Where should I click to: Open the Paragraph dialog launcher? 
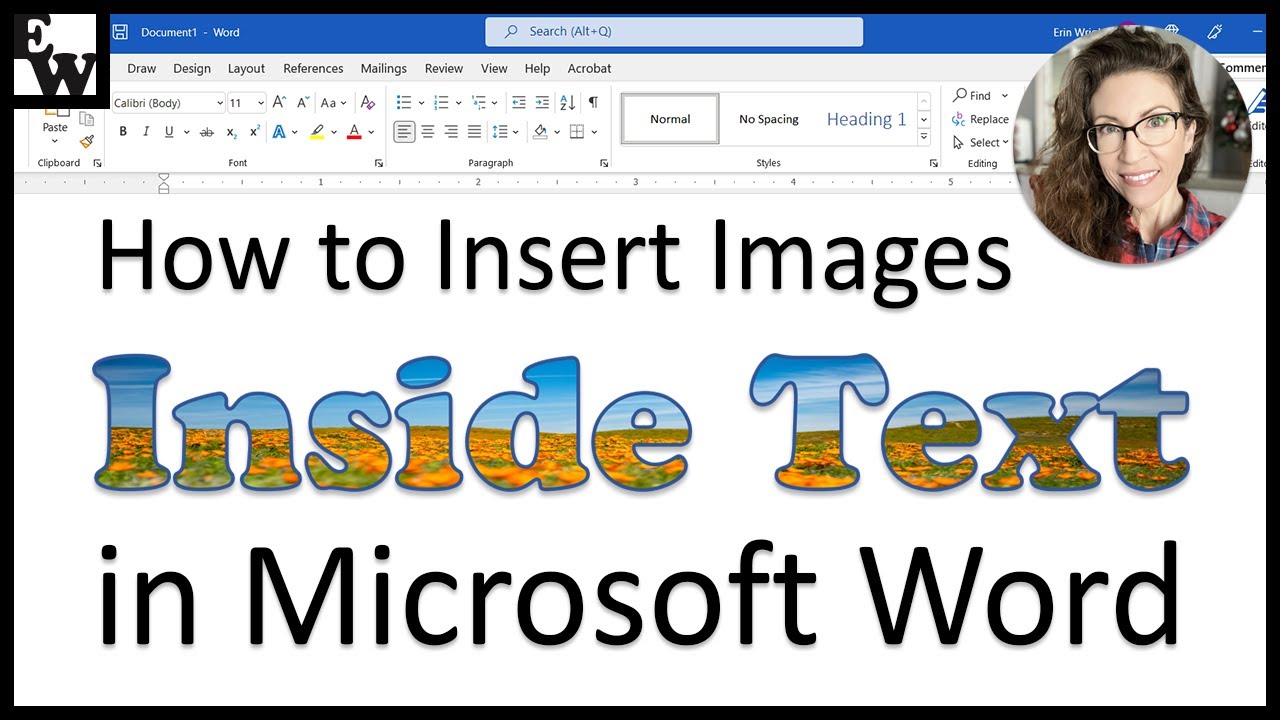pos(604,163)
